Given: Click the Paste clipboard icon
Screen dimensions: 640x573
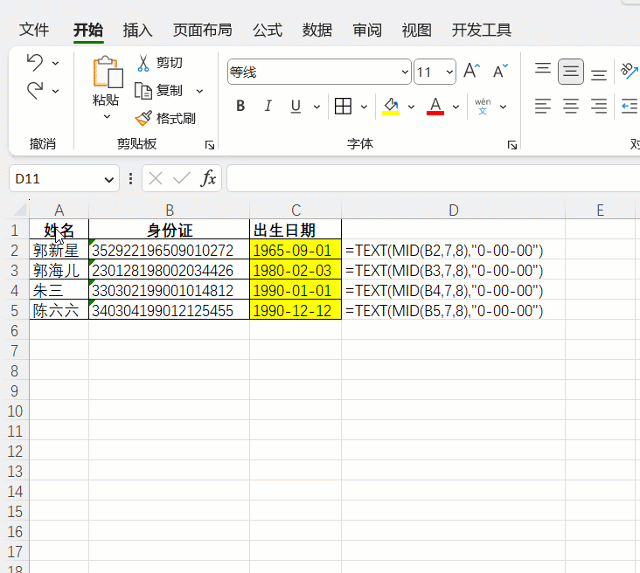Looking at the screenshot, I should pos(106,73).
